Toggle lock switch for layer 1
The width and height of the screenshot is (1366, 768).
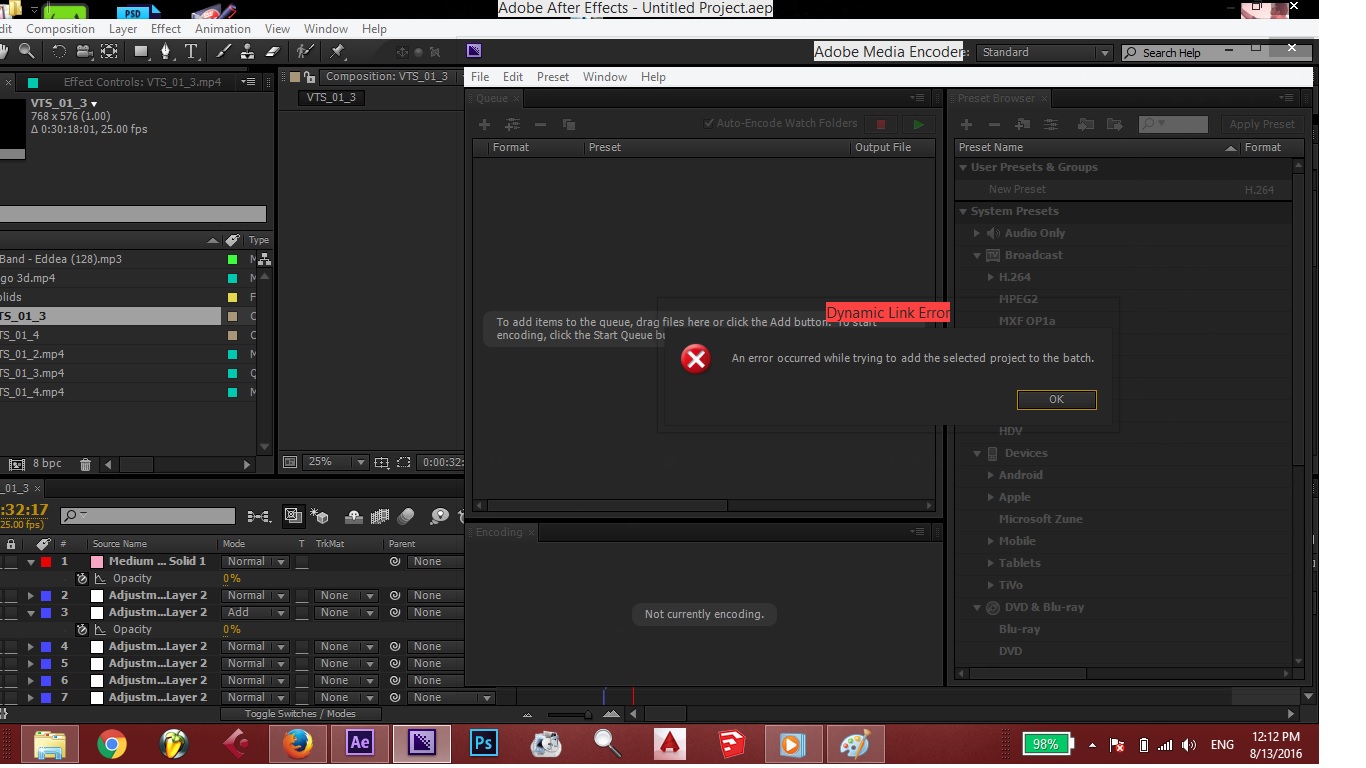pos(11,561)
